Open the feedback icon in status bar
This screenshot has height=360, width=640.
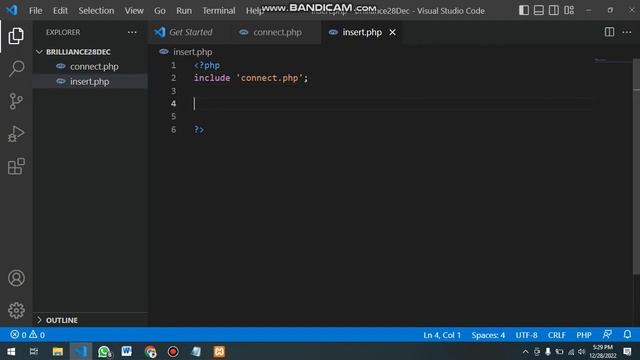607,335
